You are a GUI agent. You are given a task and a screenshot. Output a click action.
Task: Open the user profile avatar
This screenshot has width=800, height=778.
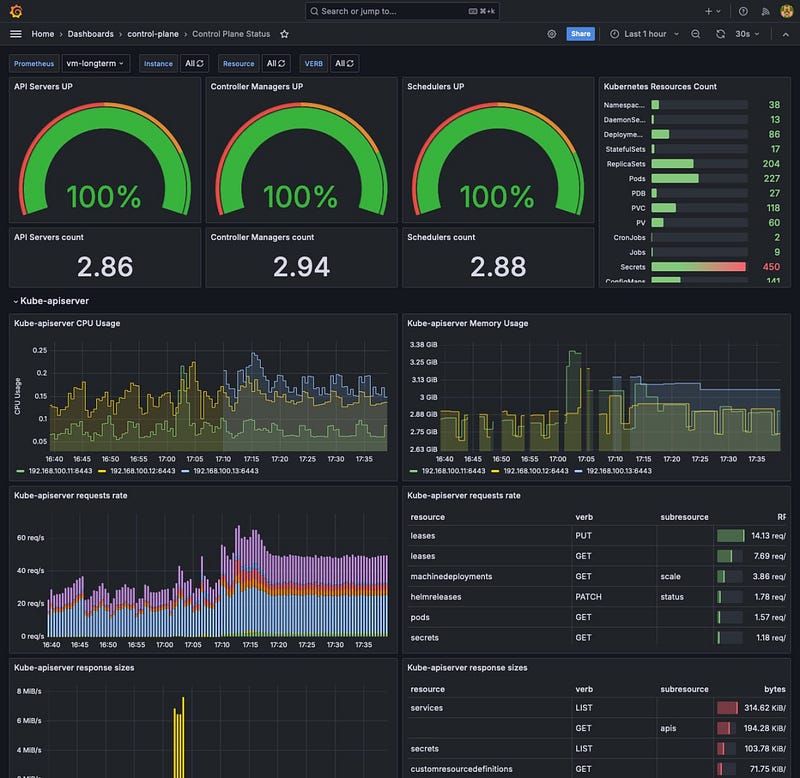click(787, 11)
